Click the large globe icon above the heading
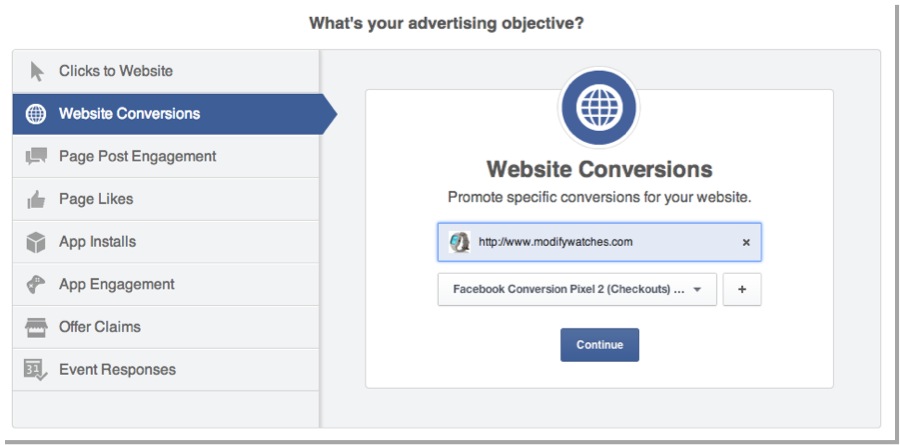 tap(599, 106)
